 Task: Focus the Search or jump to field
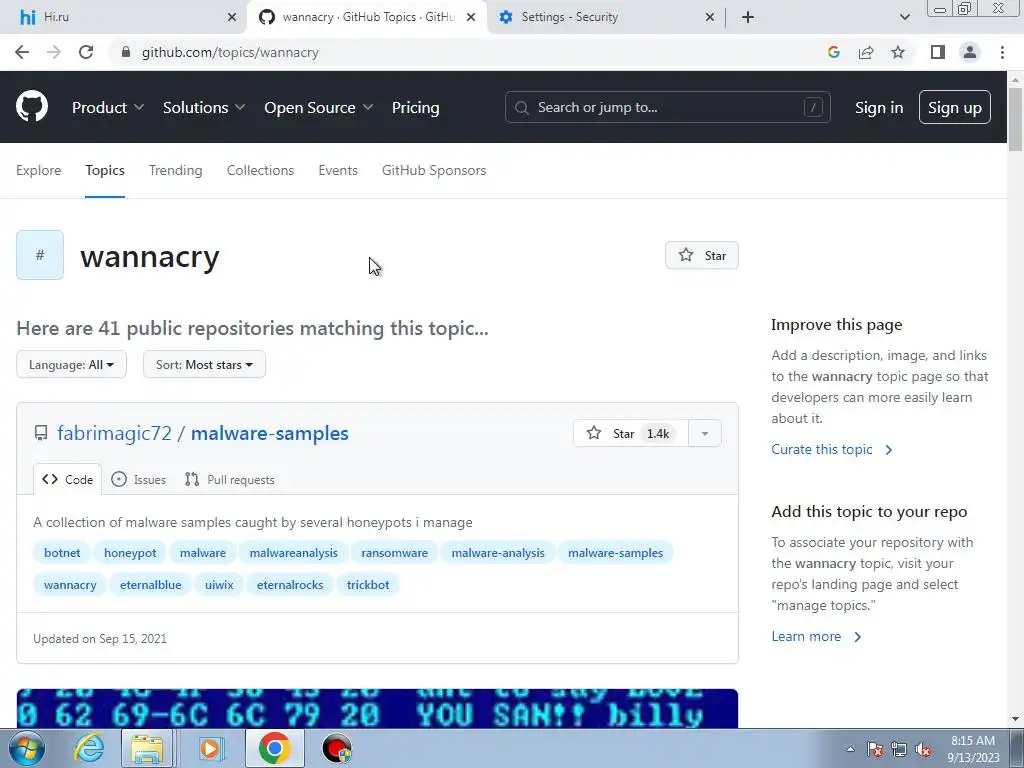point(667,107)
